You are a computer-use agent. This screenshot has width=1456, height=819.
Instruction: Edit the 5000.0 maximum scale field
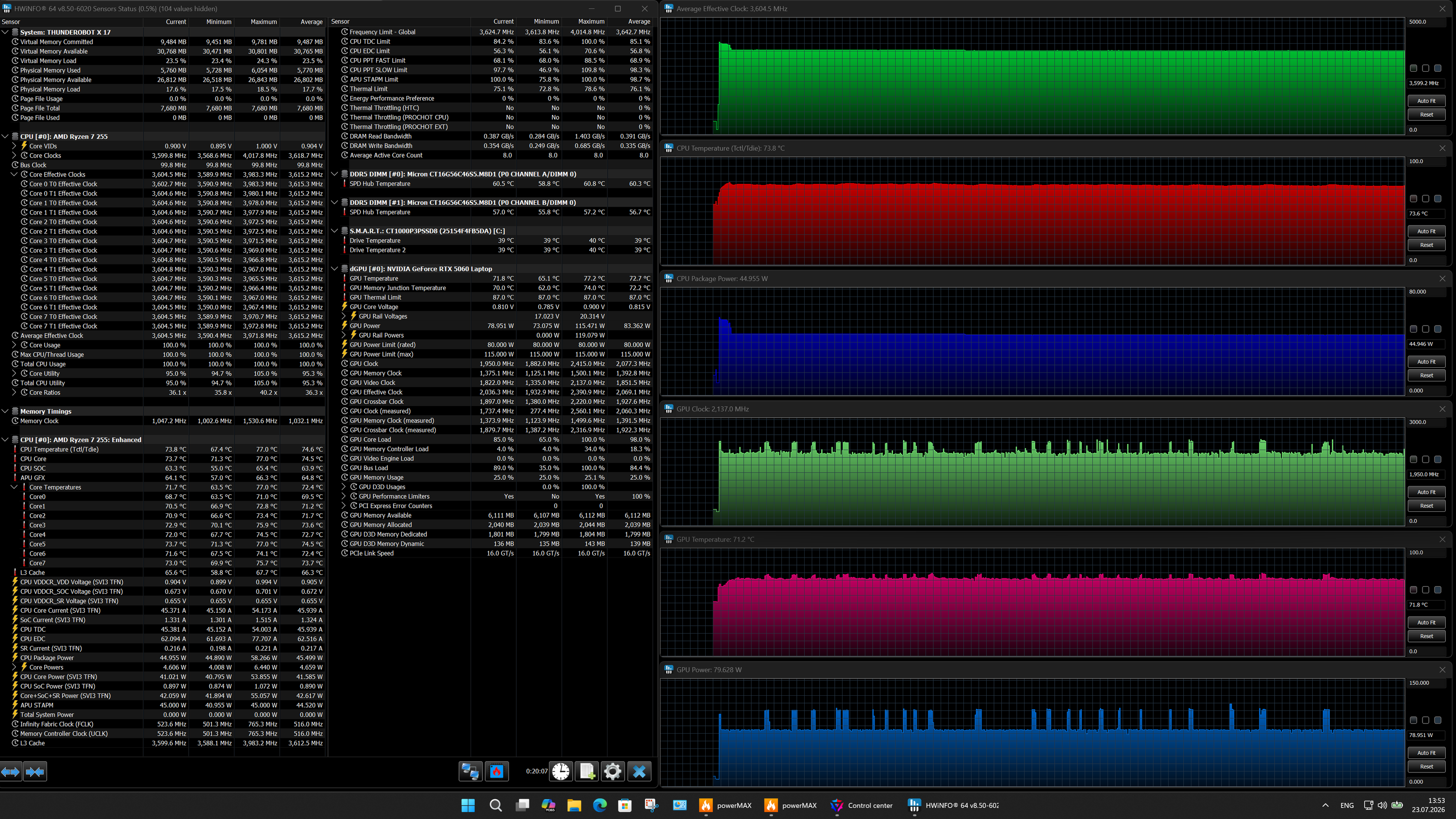pos(1426,22)
